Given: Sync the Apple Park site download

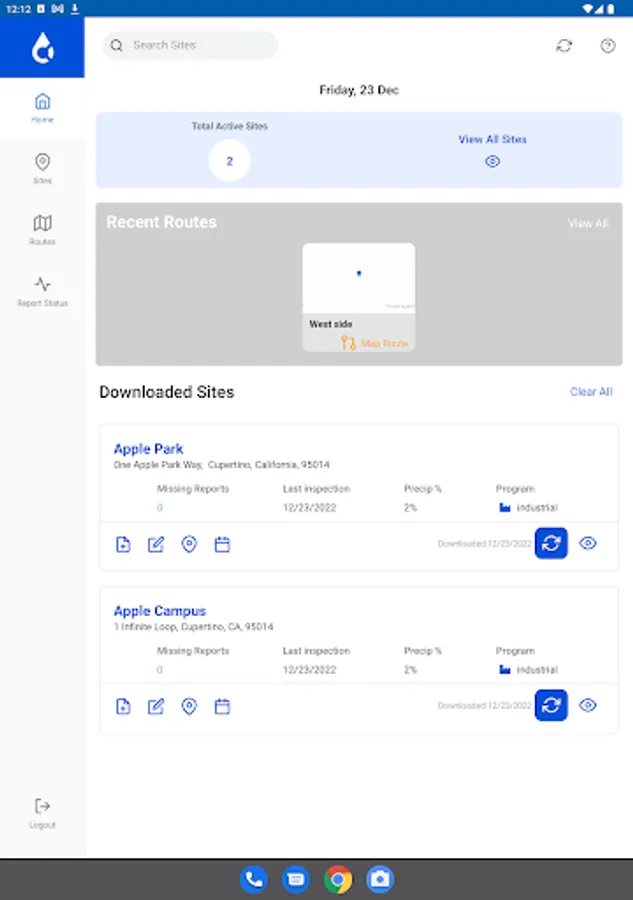Looking at the screenshot, I should [551, 543].
